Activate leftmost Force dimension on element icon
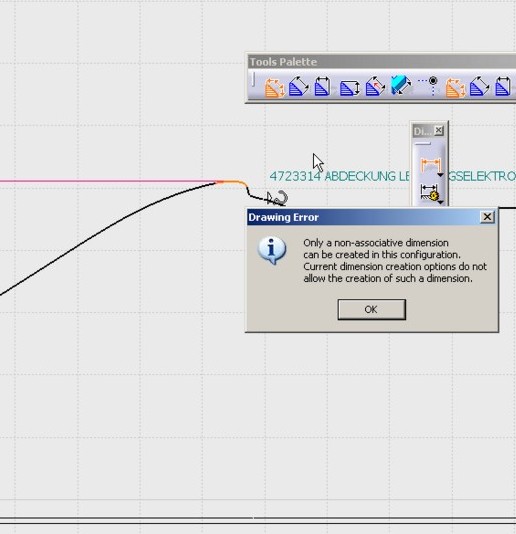The width and height of the screenshot is (516, 534). 298,86
